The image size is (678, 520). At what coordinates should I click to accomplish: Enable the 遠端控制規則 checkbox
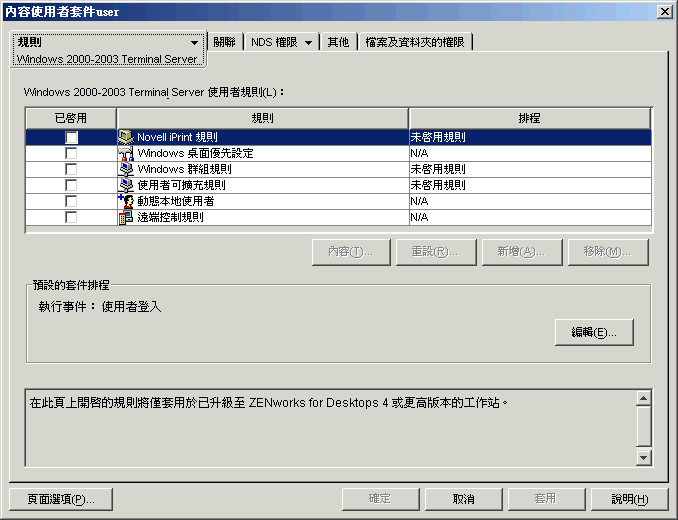coord(71,217)
